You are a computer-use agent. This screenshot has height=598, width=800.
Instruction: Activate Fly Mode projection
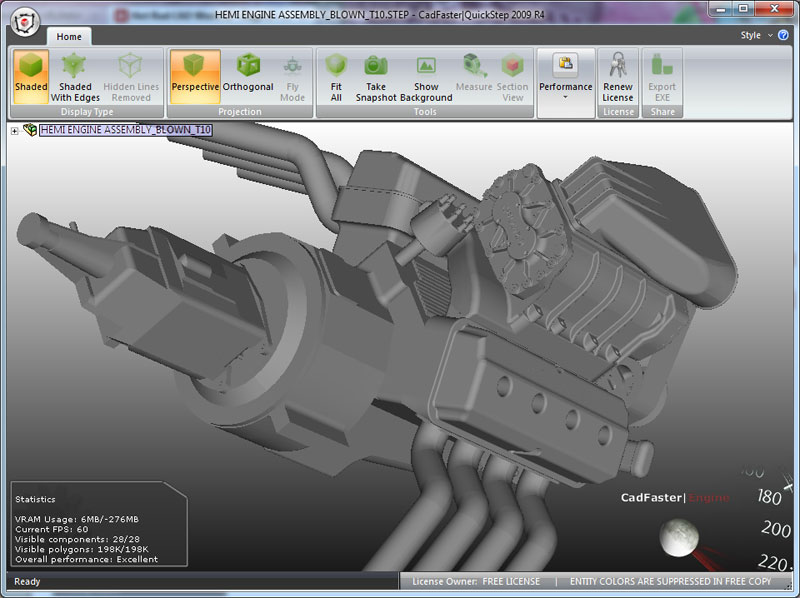click(293, 76)
